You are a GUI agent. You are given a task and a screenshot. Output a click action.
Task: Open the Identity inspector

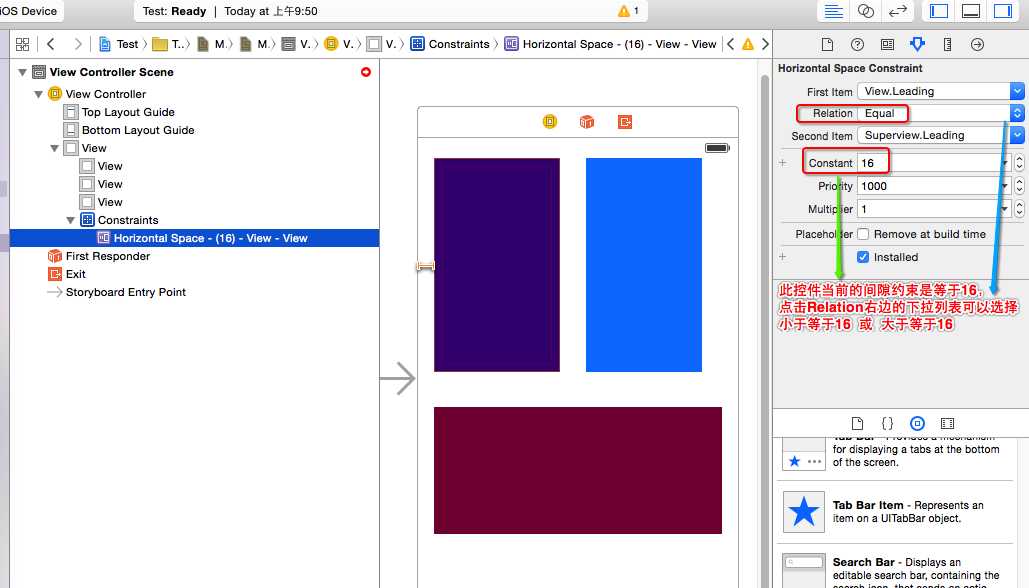click(x=887, y=44)
